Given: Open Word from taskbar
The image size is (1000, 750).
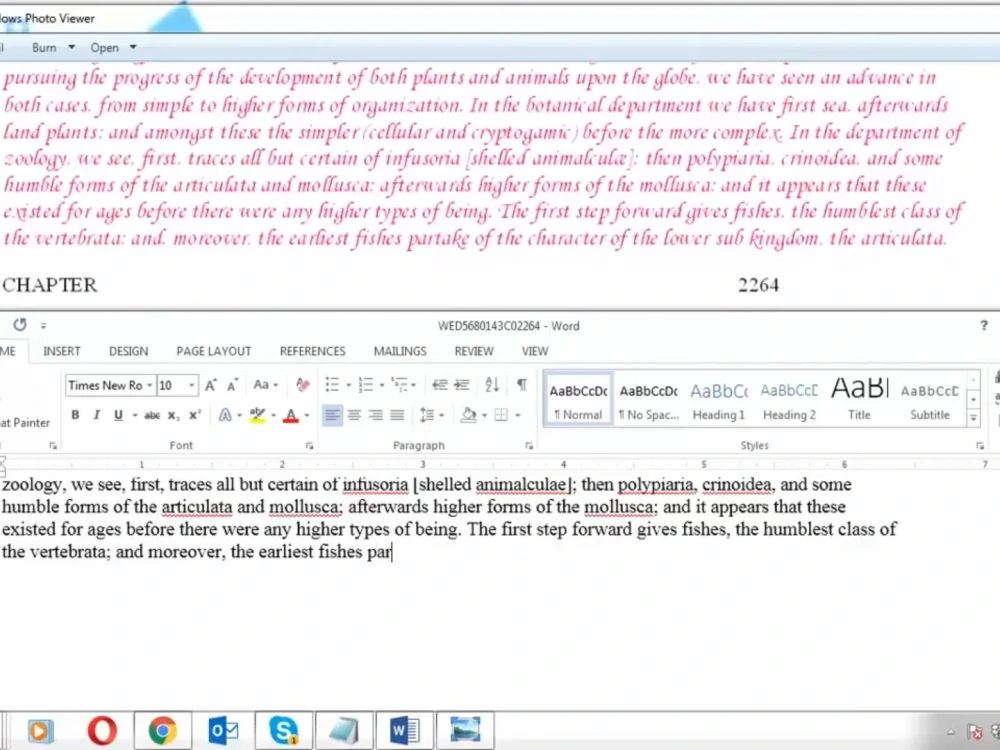Looking at the screenshot, I should pyautogui.click(x=404, y=731).
